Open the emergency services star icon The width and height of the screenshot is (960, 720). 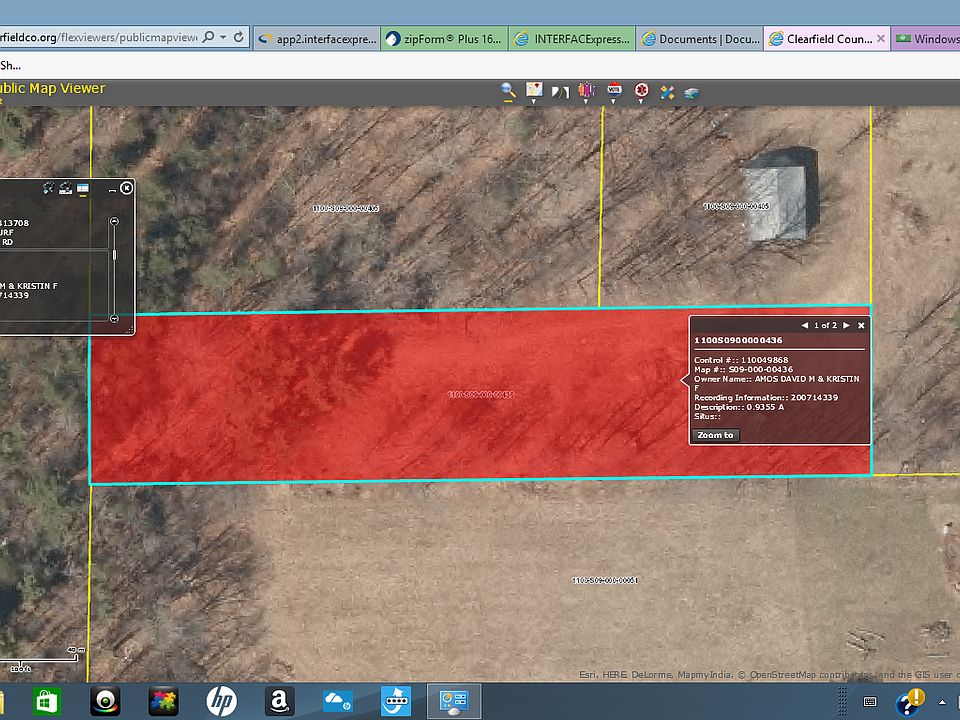pos(641,90)
